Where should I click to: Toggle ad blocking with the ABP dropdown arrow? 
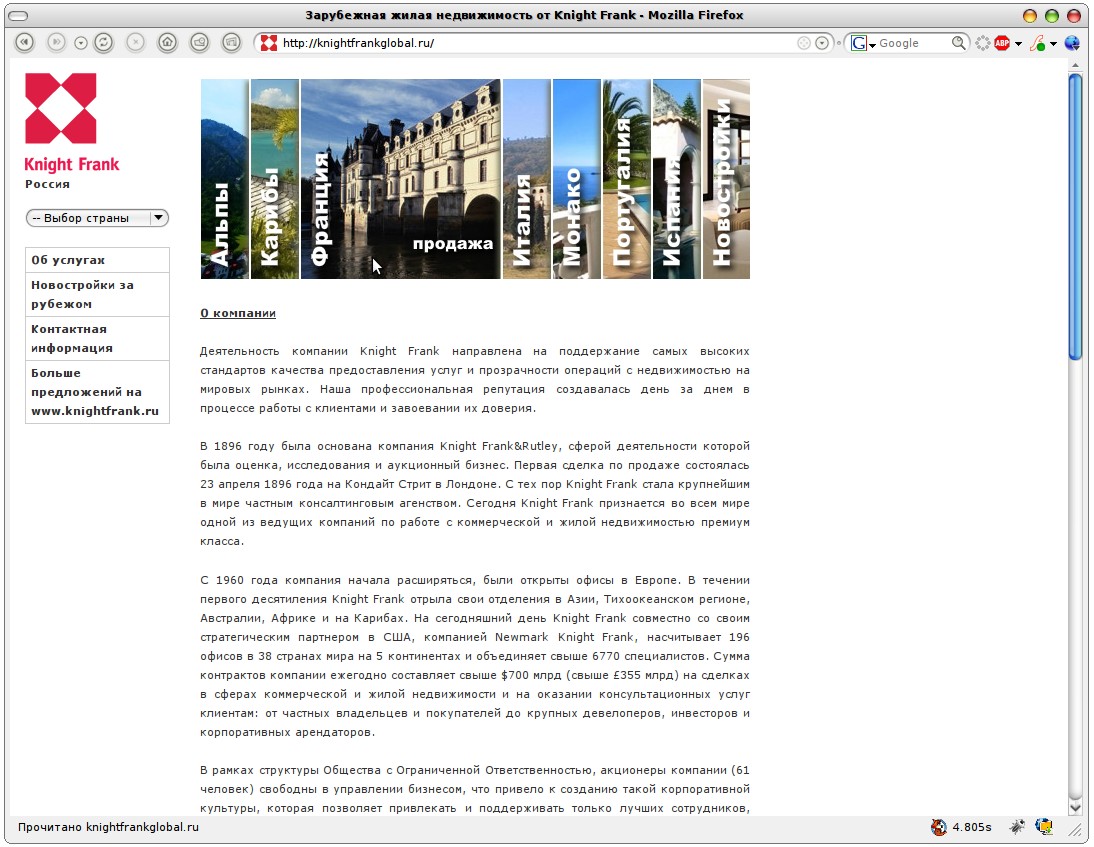1017,44
